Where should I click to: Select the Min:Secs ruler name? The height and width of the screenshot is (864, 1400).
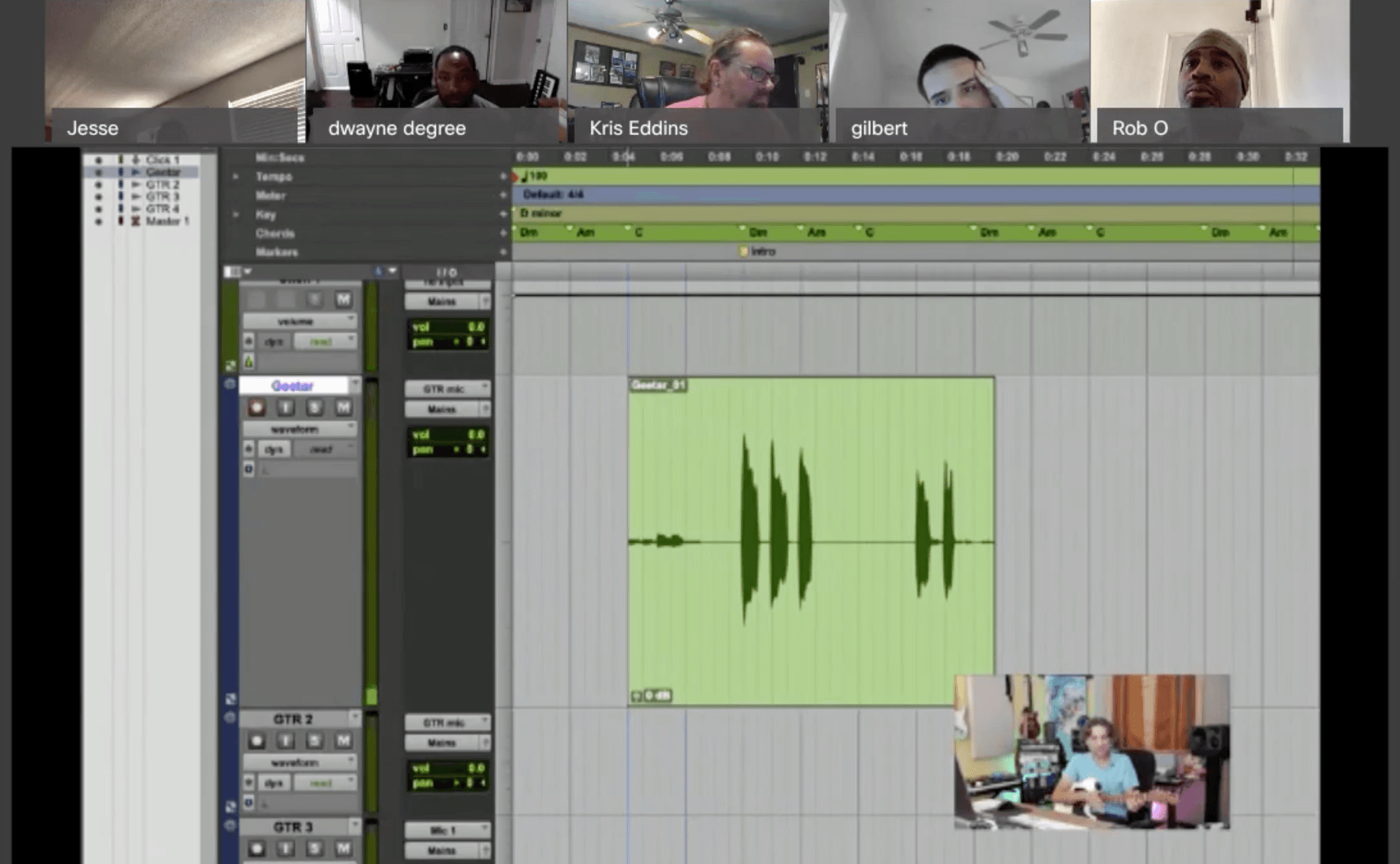tap(279, 157)
